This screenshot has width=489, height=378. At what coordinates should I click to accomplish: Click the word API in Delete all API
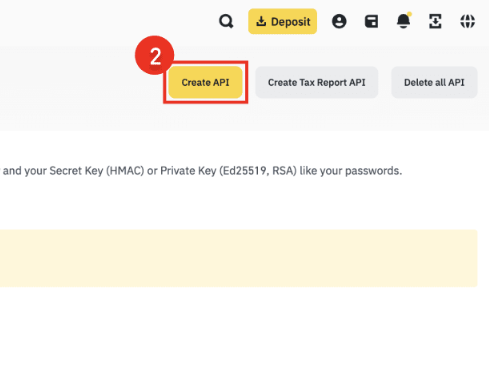pyautogui.click(x=456, y=82)
